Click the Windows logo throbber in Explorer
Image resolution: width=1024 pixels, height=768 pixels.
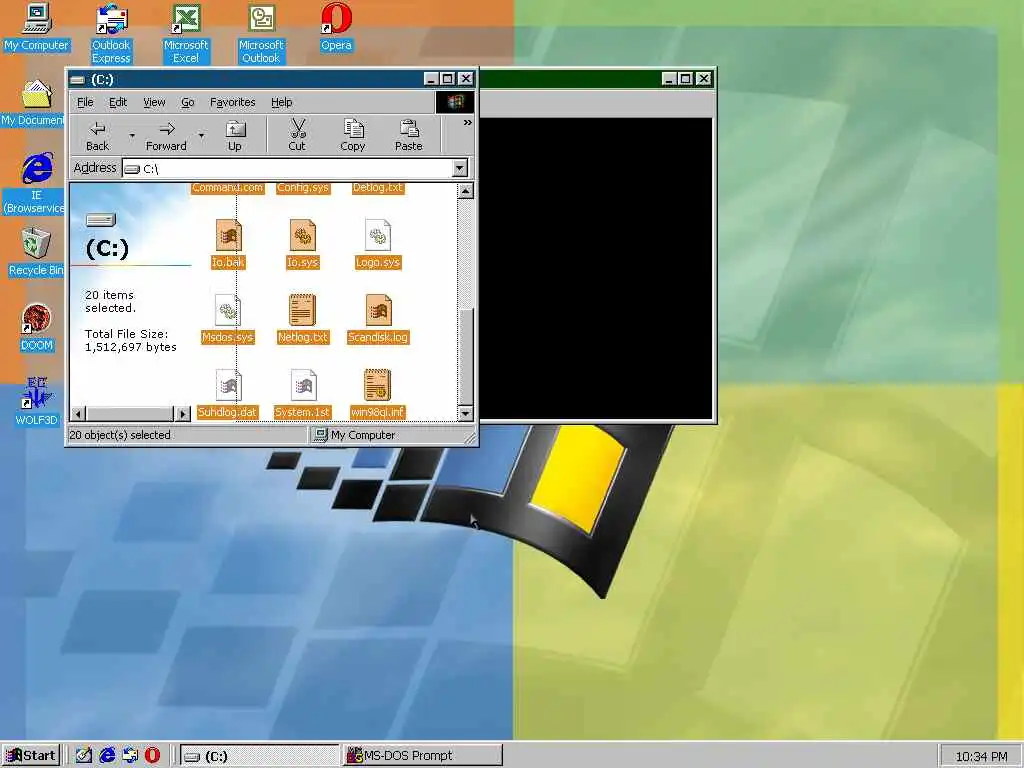[x=455, y=103]
